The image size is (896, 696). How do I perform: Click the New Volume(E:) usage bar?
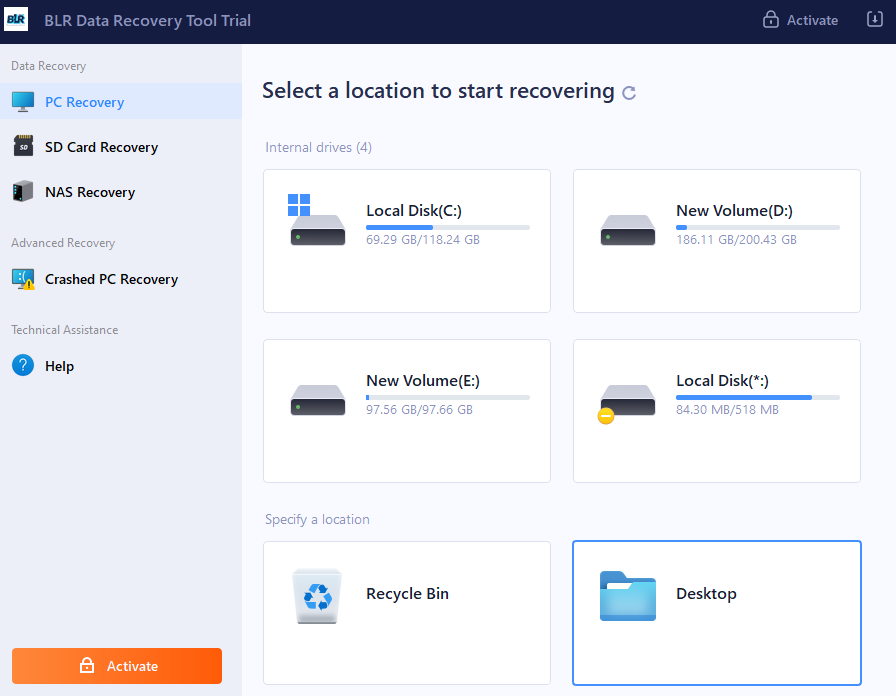click(448, 397)
